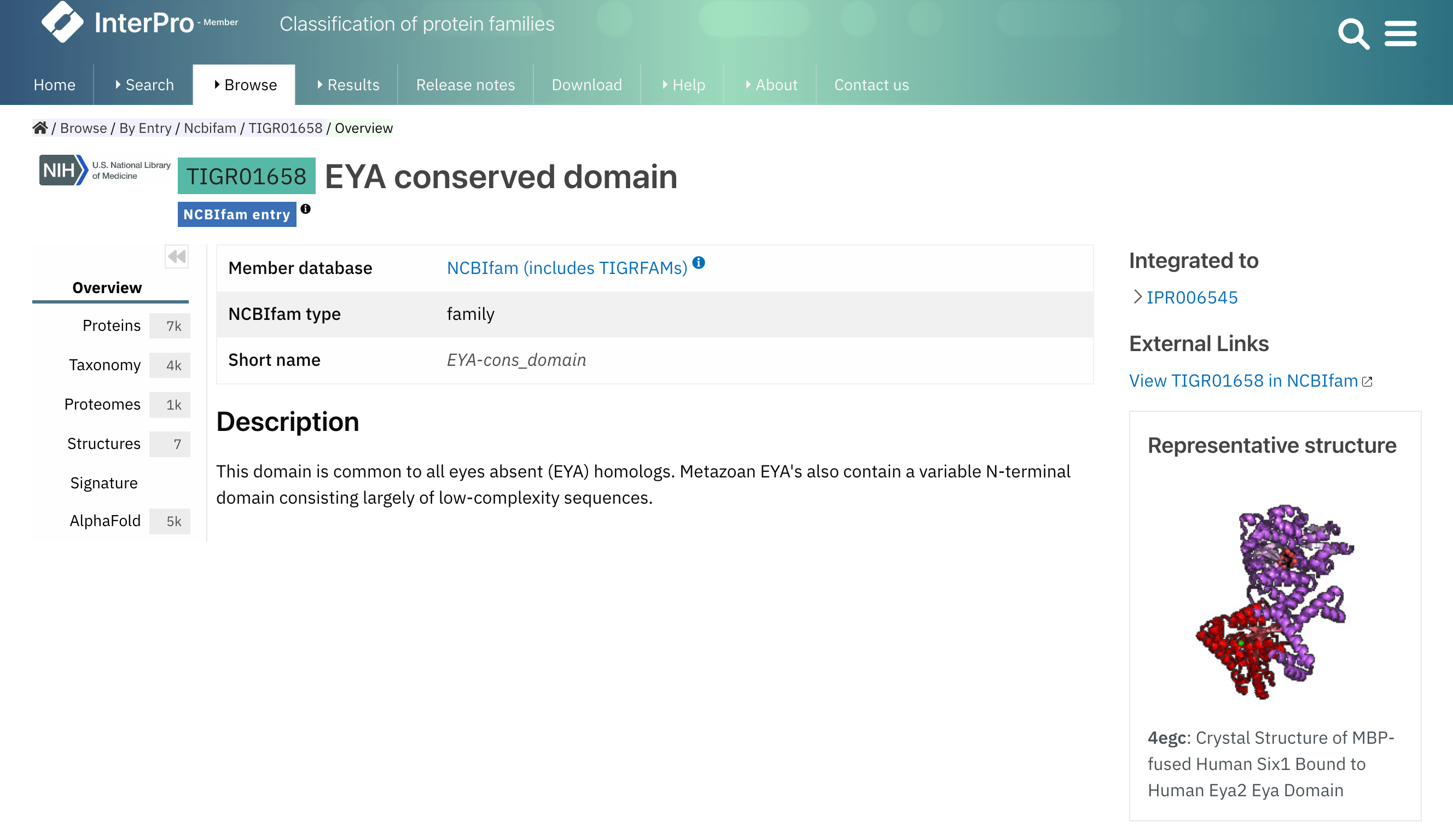
Task: Expand the About menu dropdown
Action: click(x=770, y=85)
